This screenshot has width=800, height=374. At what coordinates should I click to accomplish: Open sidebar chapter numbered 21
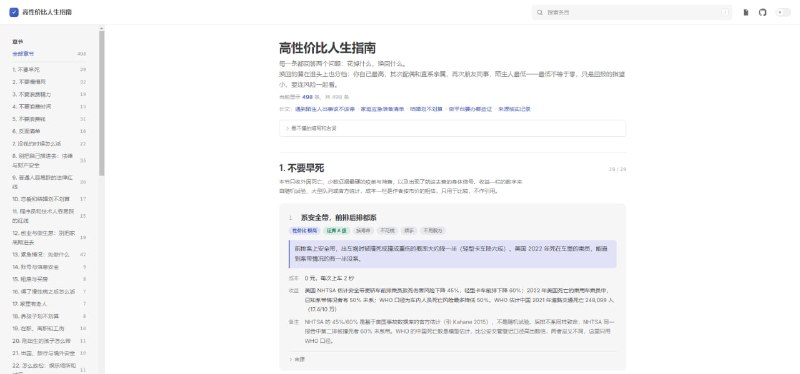tap(49, 353)
